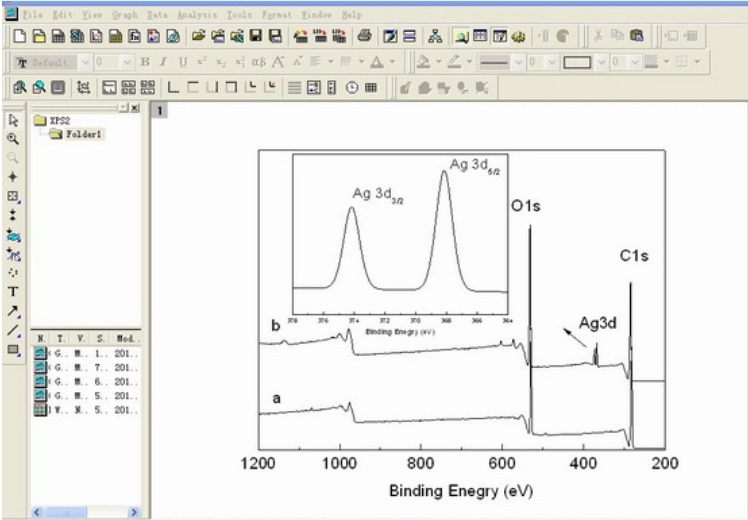Click the hatch pattern color swatch
This screenshot has width=748, height=520.
pyautogui.click(x=651, y=62)
